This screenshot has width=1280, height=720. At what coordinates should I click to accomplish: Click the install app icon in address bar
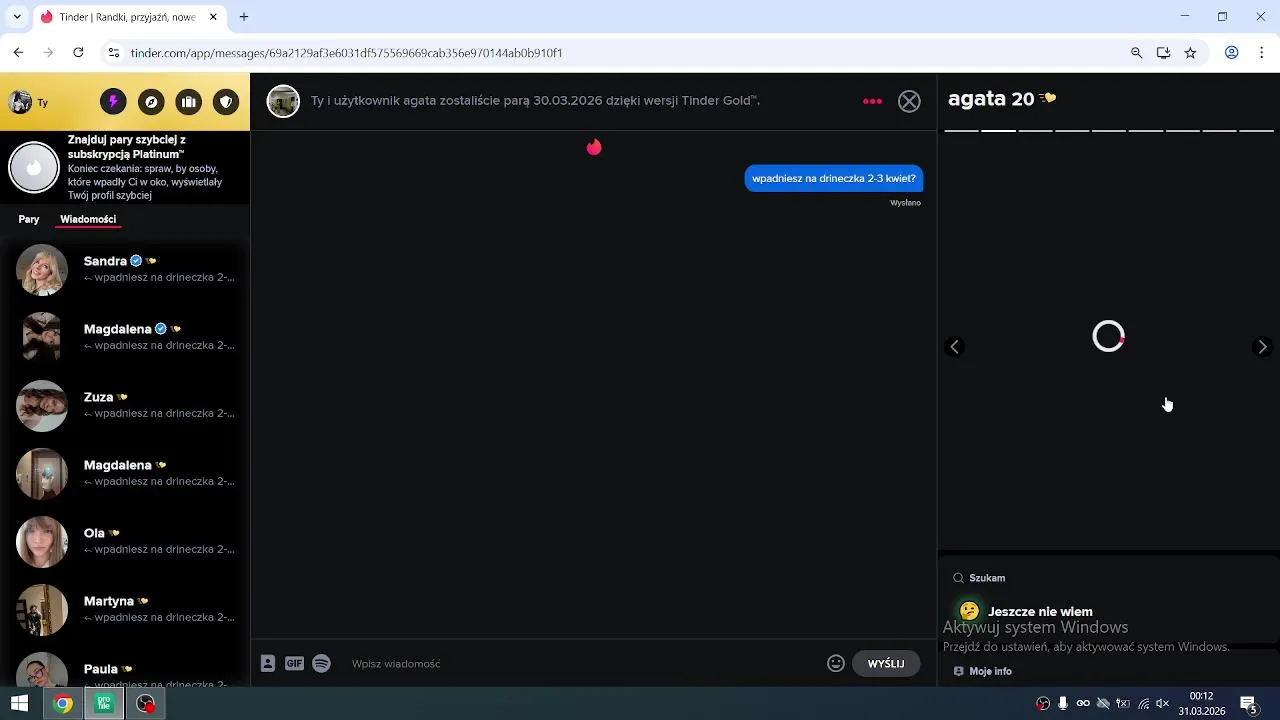coord(1163,53)
